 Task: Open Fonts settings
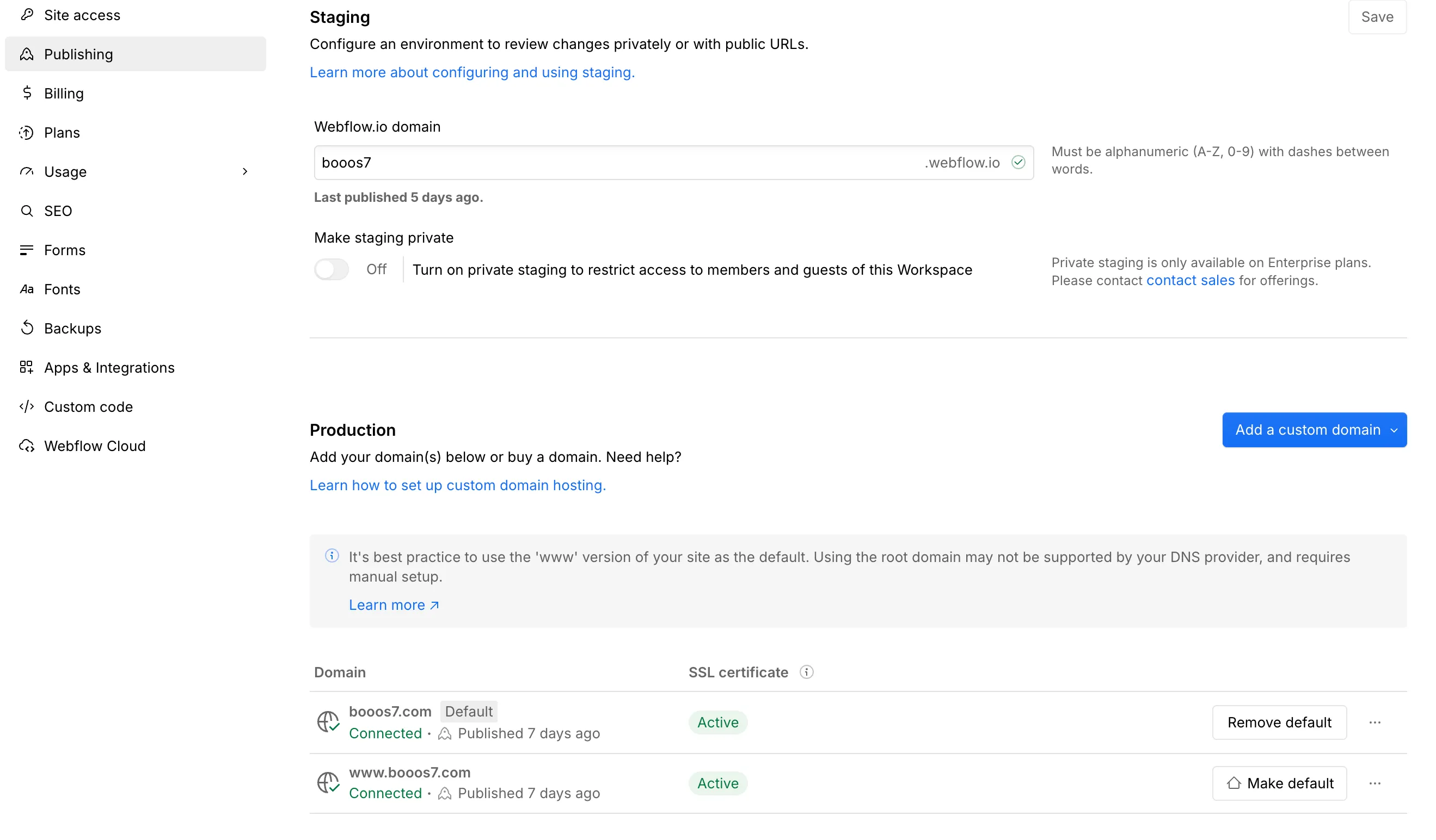pos(136,289)
